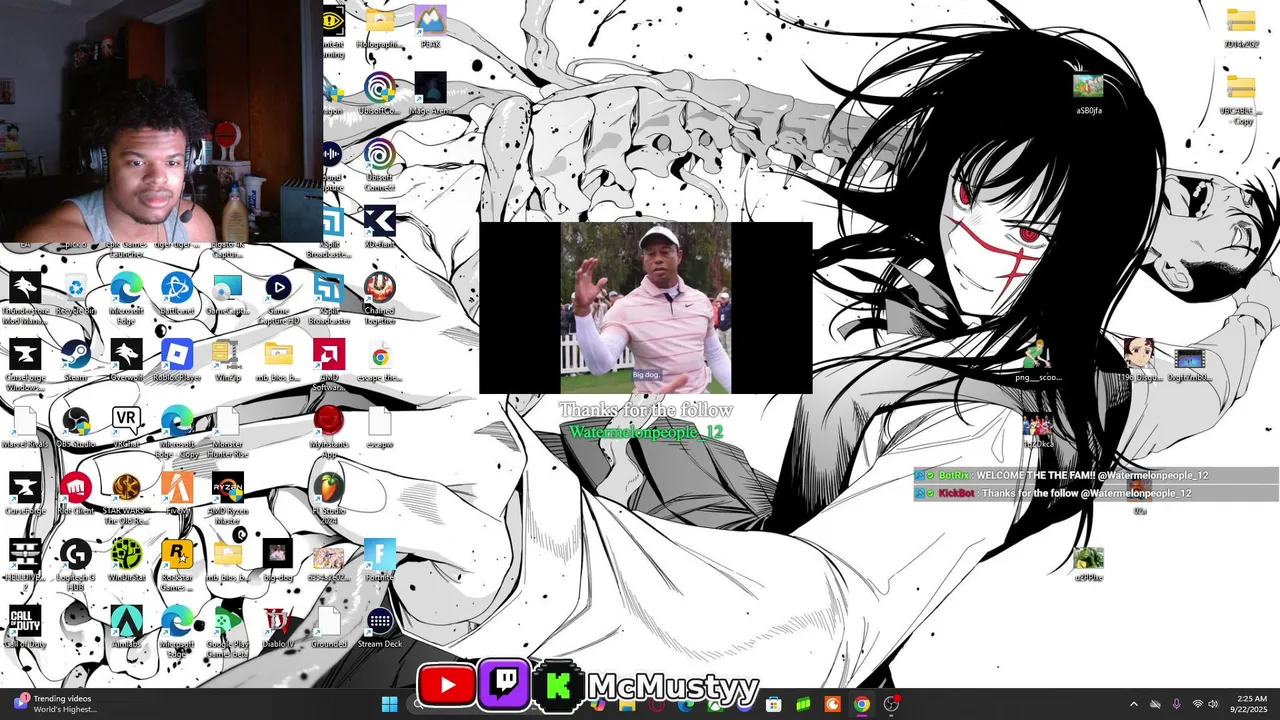Launch Aimlabs desktop shortcut

(126, 627)
